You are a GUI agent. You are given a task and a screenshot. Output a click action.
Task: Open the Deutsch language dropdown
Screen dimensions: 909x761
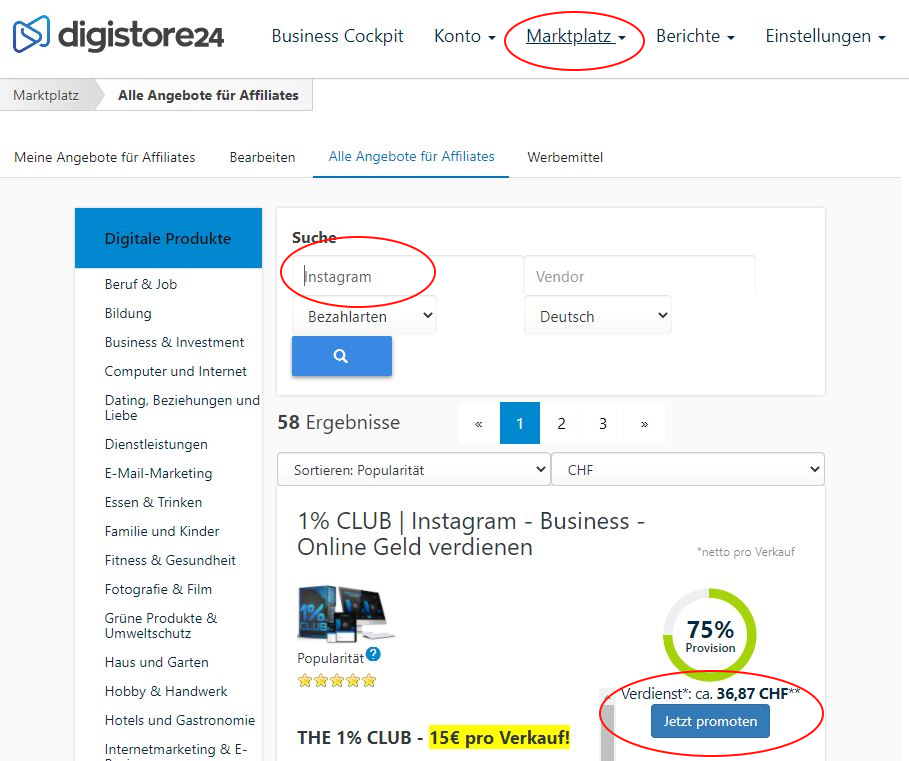[x=598, y=316]
